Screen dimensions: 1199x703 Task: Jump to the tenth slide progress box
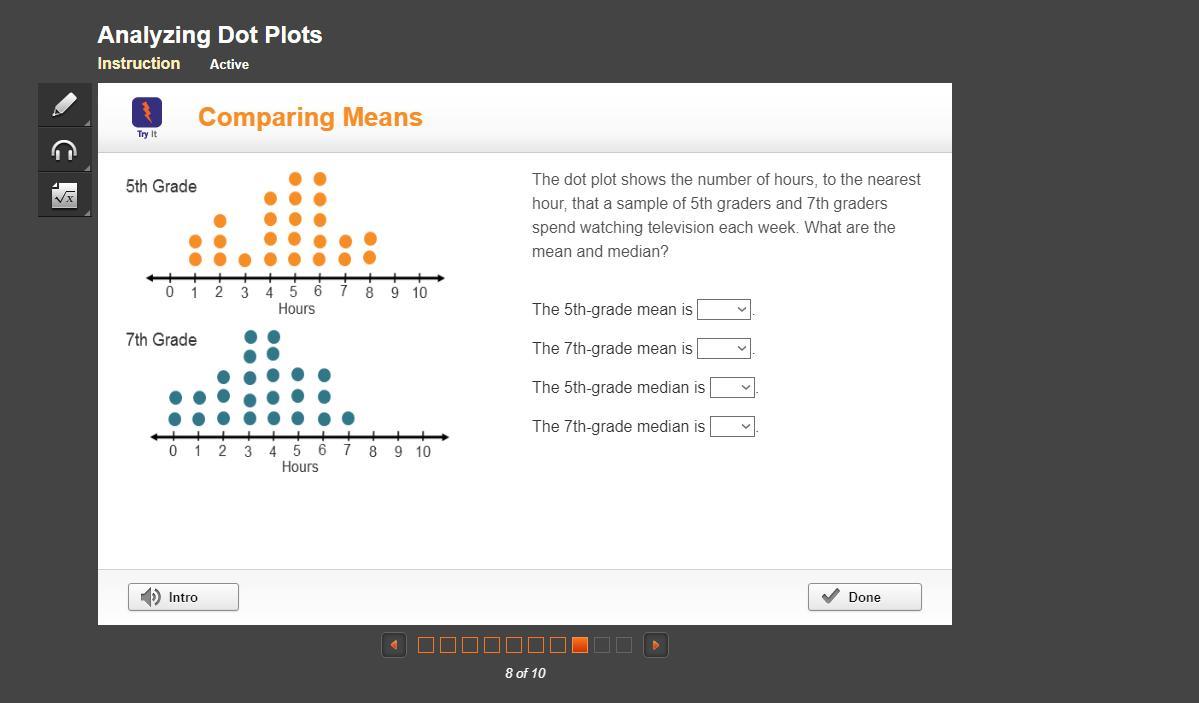tap(624, 645)
